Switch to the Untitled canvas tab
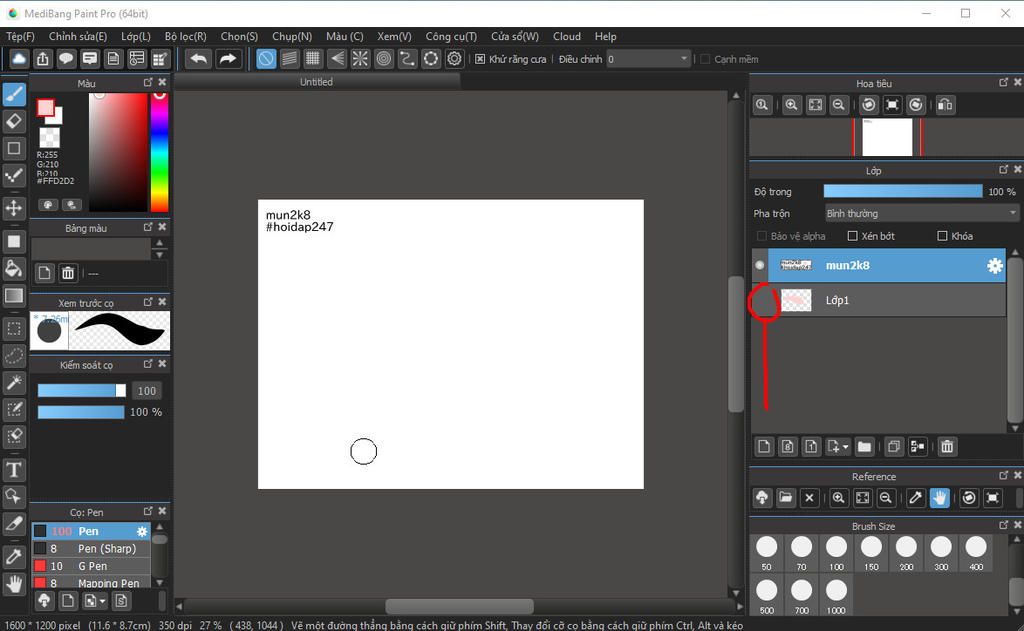 coord(317,82)
